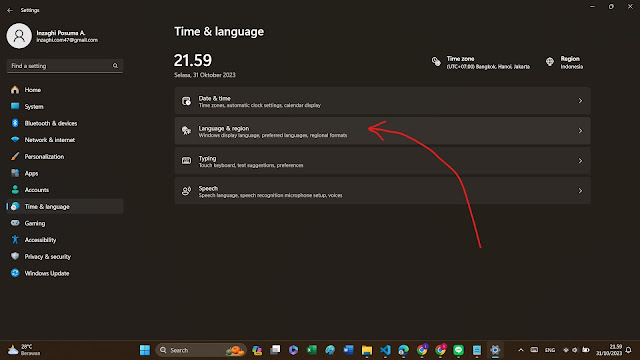Open Accessibility settings
The height and width of the screenshot is (360, 640).
click(x=65, y=240)
